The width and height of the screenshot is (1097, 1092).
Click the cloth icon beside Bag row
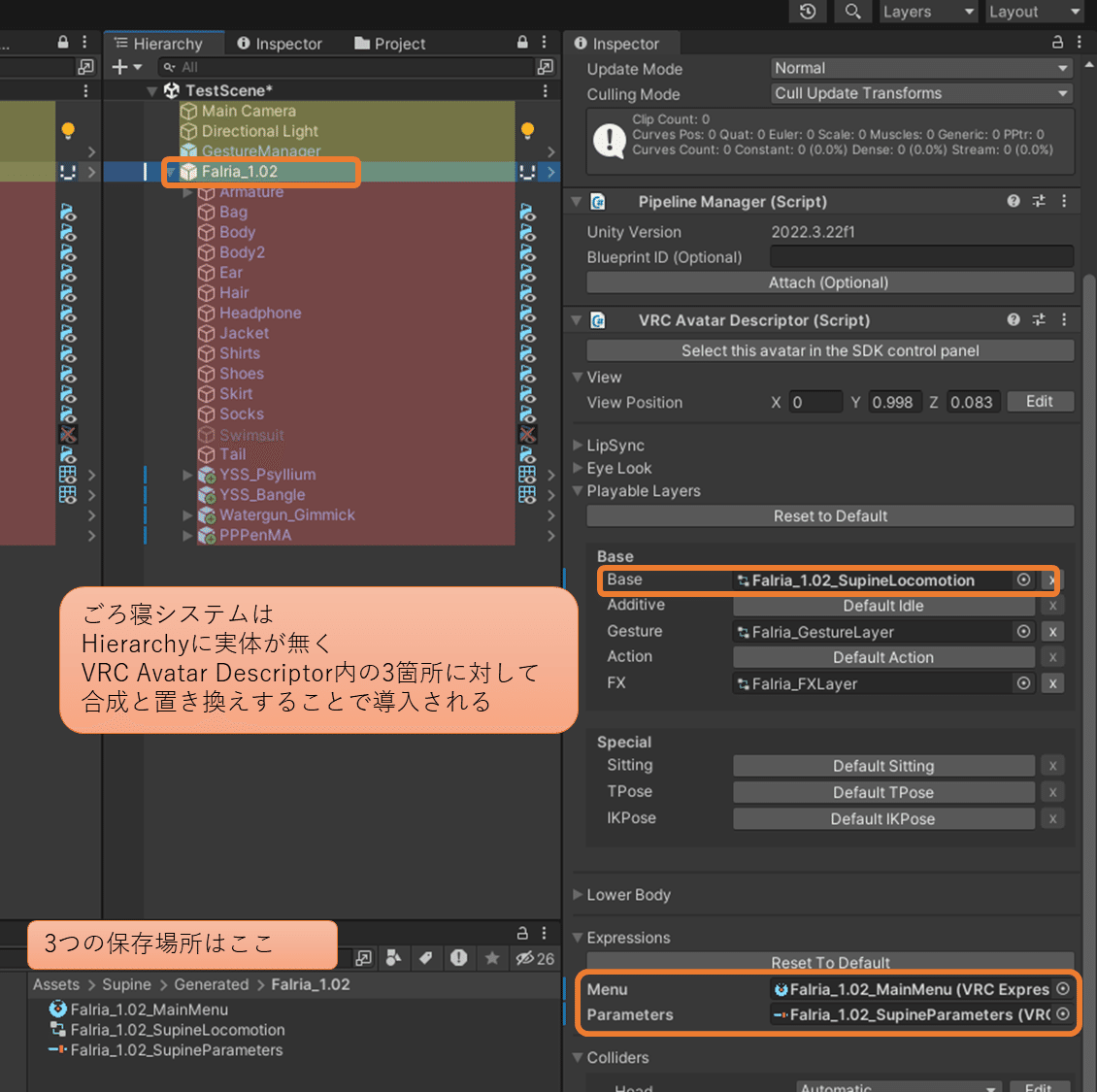[x=527, y=212]
